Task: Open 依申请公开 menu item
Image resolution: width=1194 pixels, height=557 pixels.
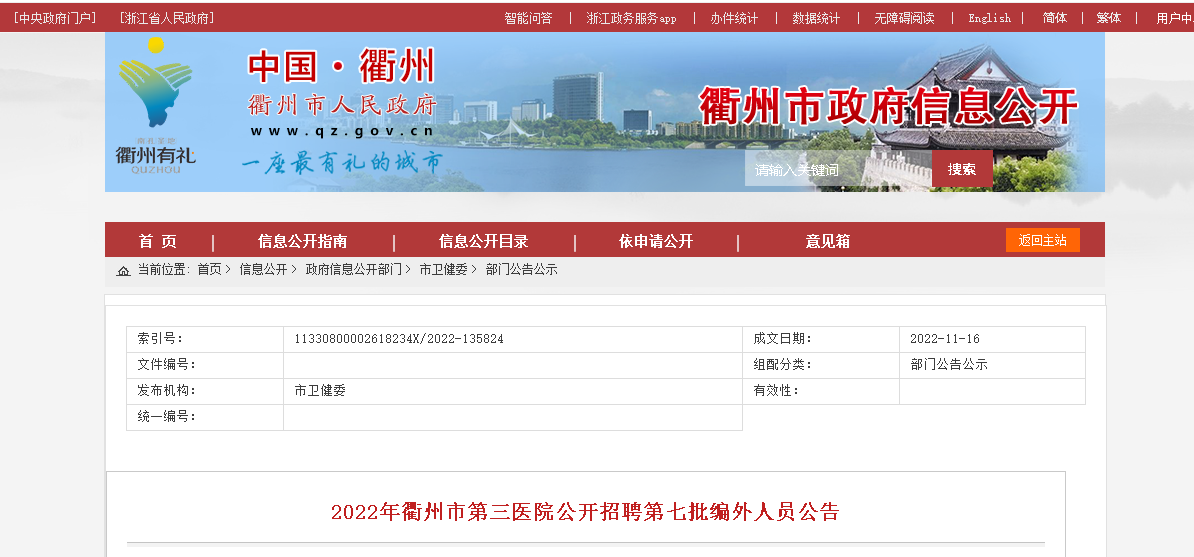Action: pos(656,242)
